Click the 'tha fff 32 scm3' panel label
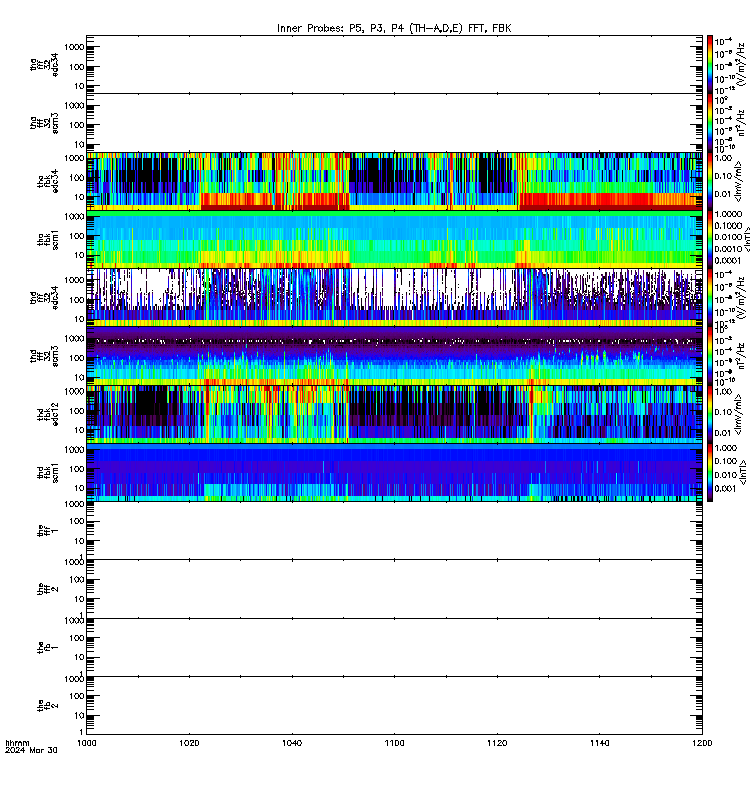The width and height of the screenshot is (750, 800). pyautogui.click(x=44, y=123)
